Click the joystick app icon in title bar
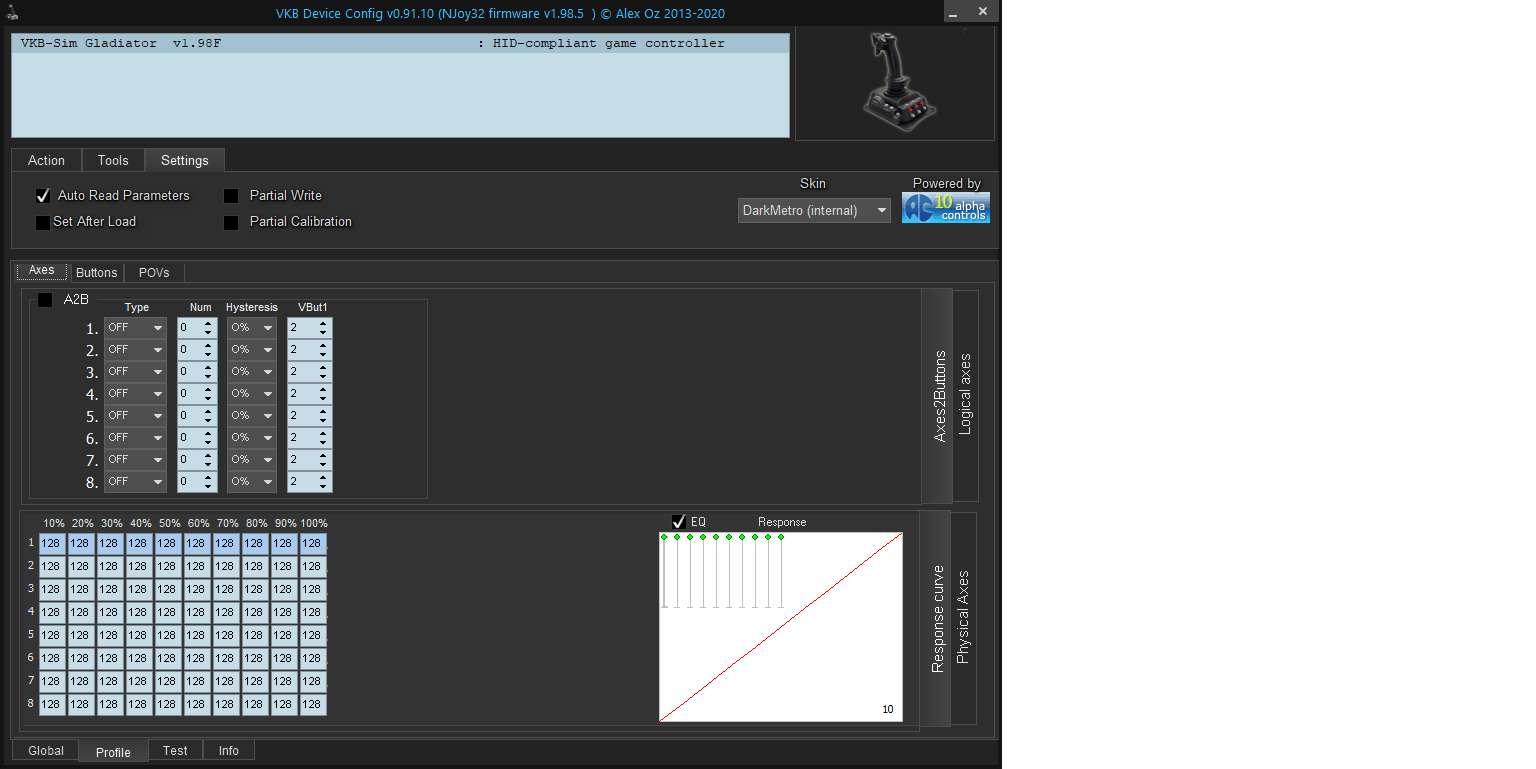The height and width of the screenshot is (769, 1536). (11, 13)
